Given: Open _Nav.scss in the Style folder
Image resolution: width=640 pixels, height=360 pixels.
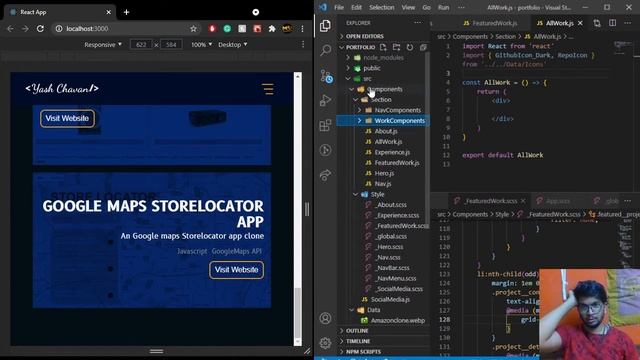Looking at the screenshot, I should tap(387, 258).
